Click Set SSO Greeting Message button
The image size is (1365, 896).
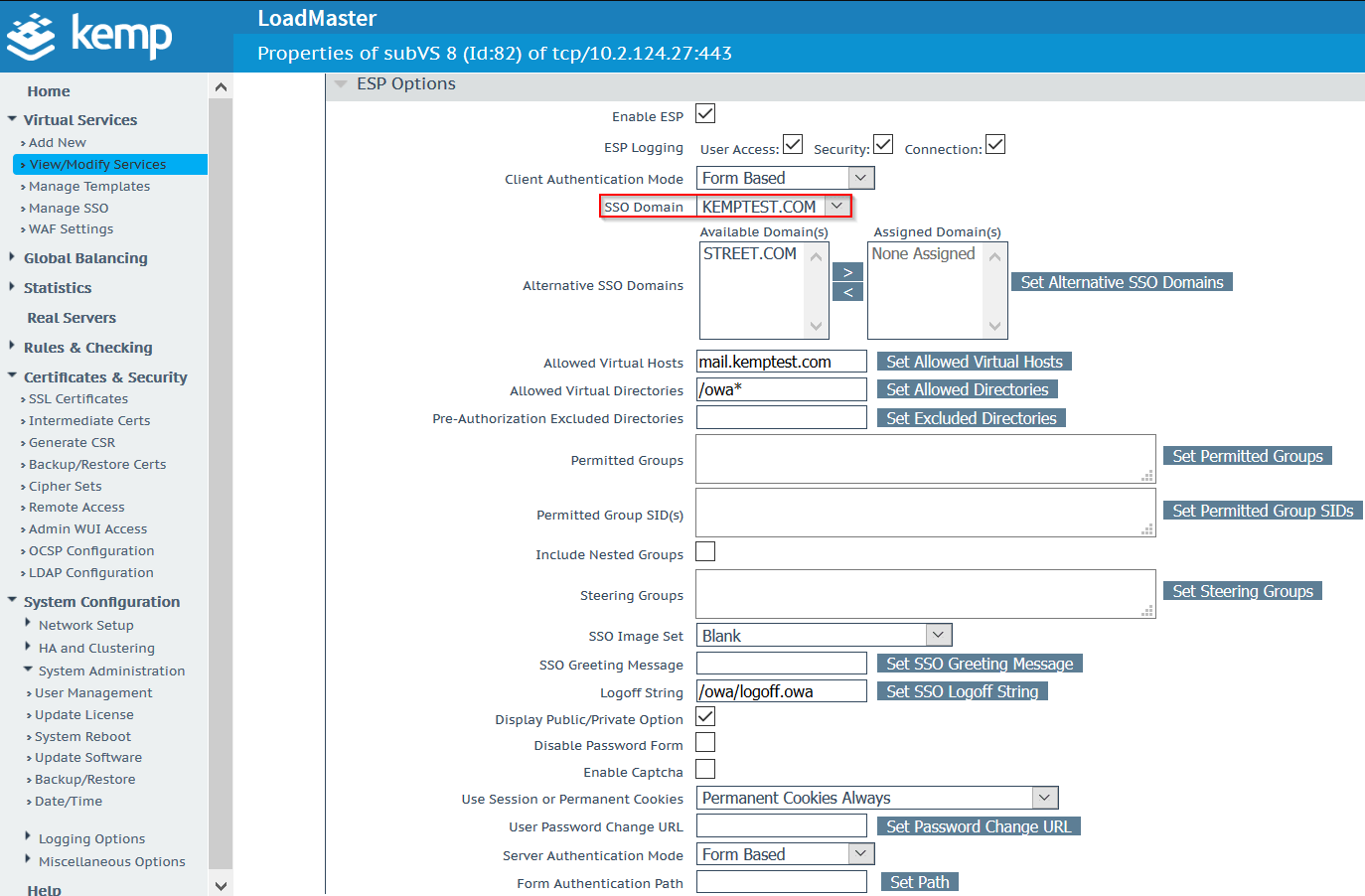pyautogui.click(x=980, y=664)
